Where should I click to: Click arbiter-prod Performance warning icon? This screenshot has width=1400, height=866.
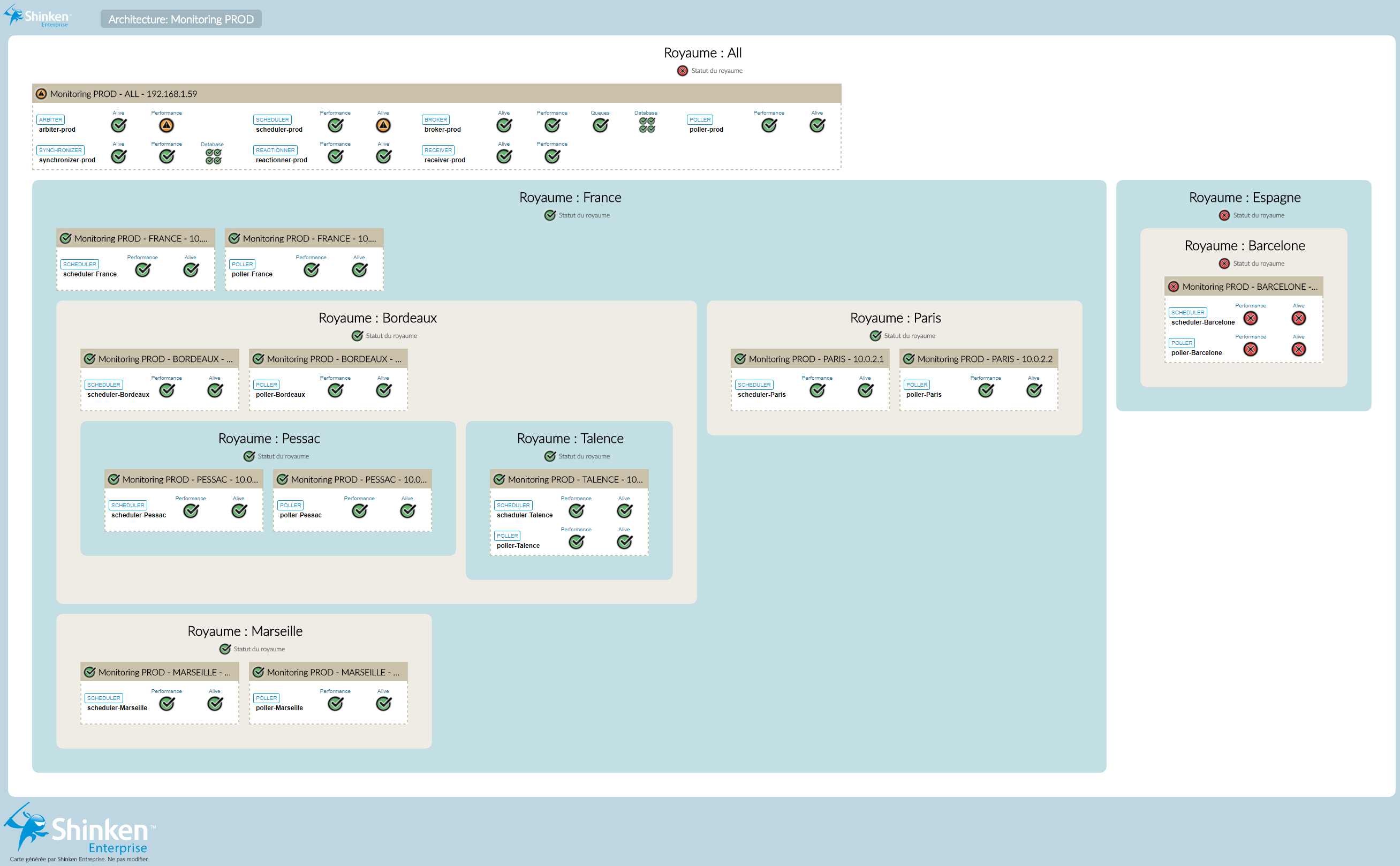coord(167,125)
